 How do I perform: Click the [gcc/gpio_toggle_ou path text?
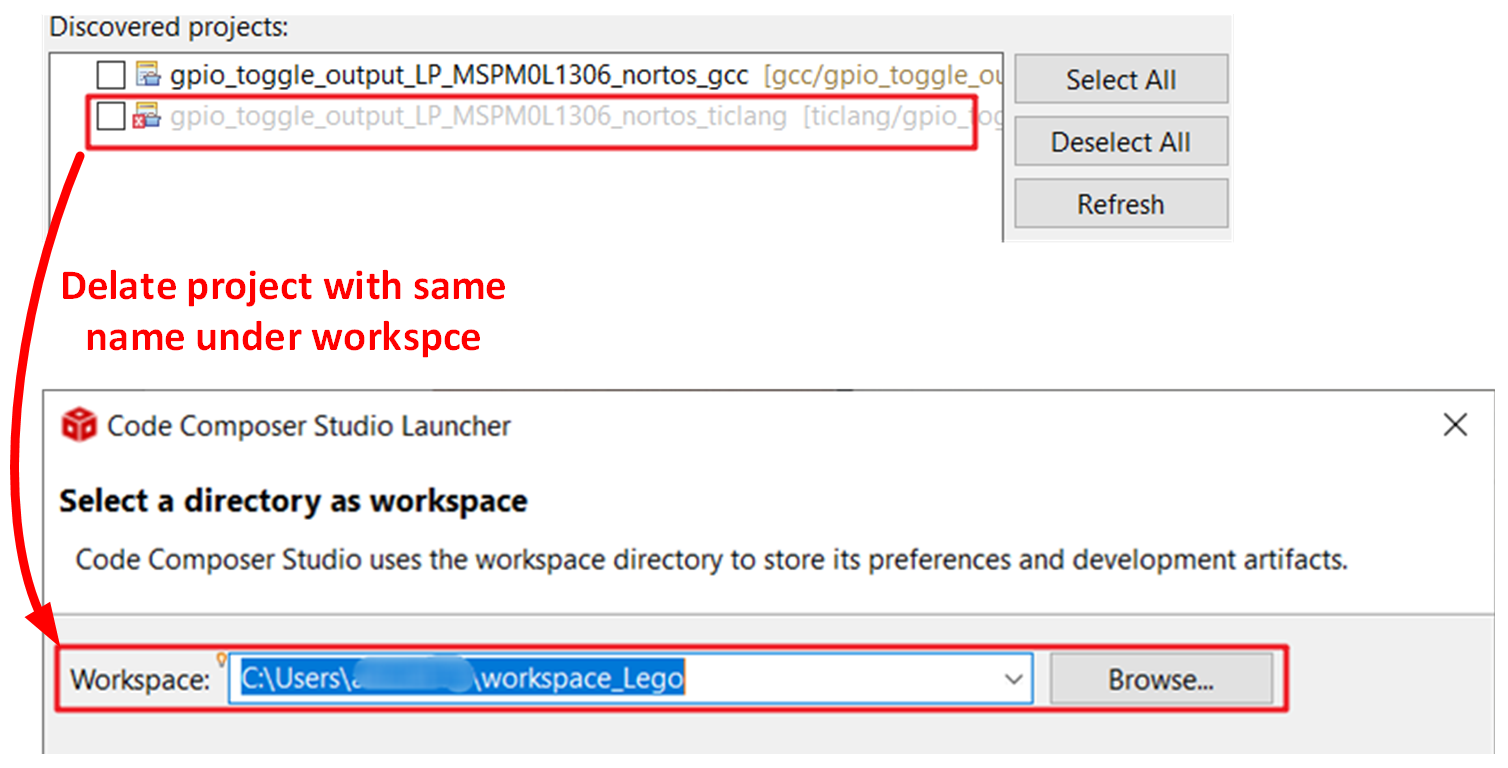pyautogui.click(x=882, y=75)
